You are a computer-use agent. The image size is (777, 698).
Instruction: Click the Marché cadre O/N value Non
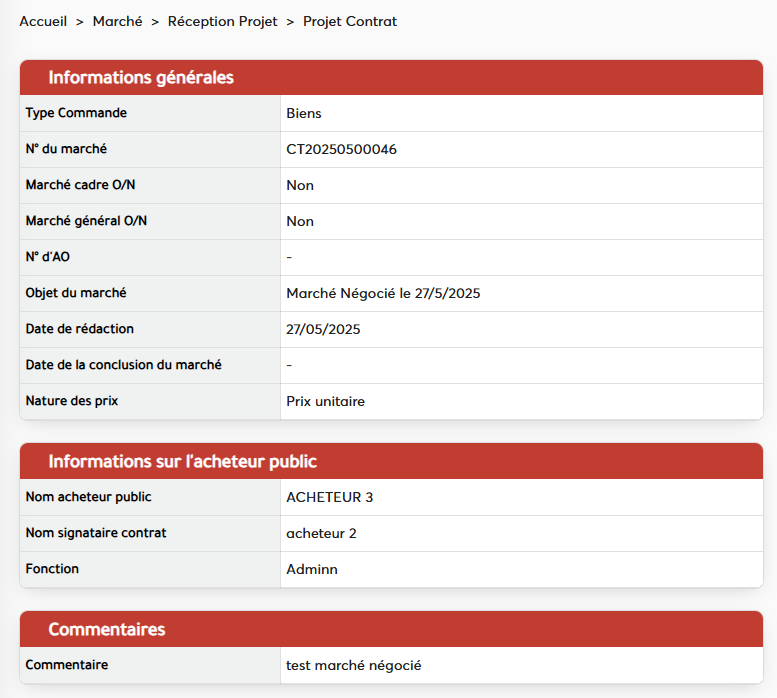pyautogui.click(x=300, y=185)
